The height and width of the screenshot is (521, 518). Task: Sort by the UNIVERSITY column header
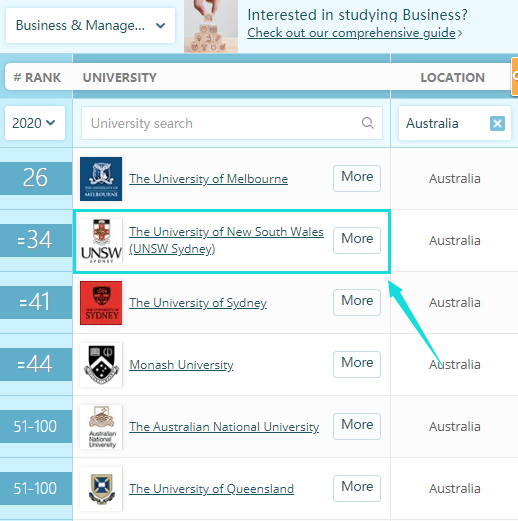119,78
